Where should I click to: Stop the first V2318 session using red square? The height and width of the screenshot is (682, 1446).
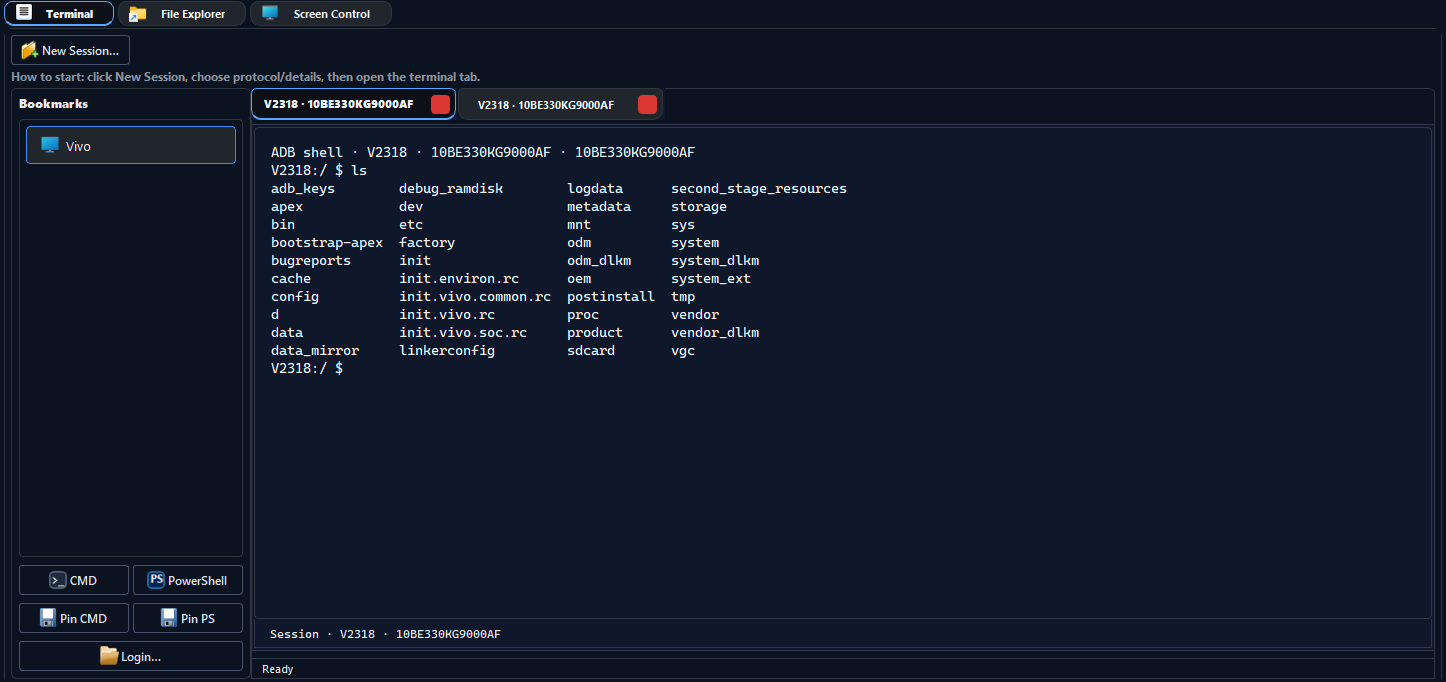point(440,103)
